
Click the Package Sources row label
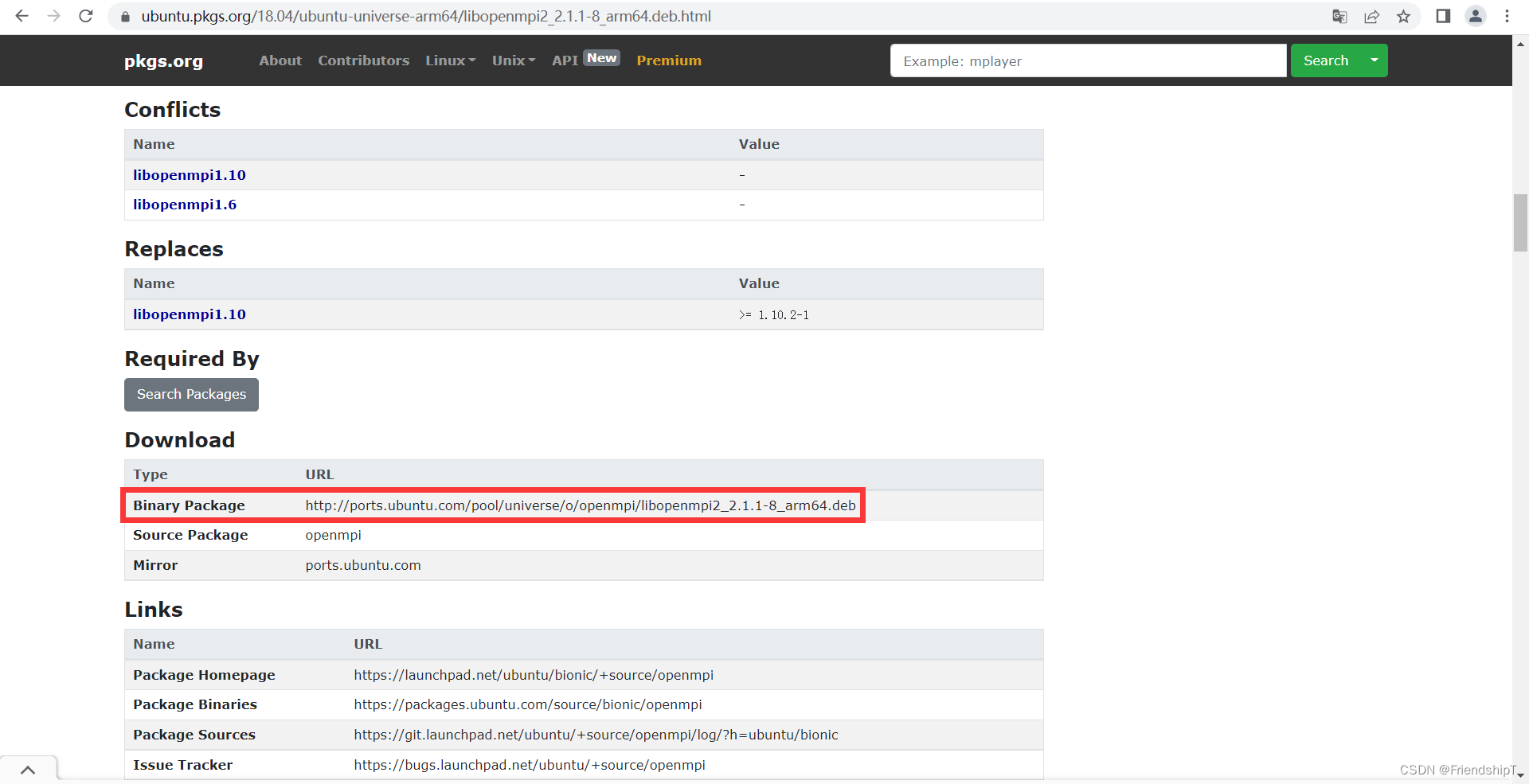(194, 735)
